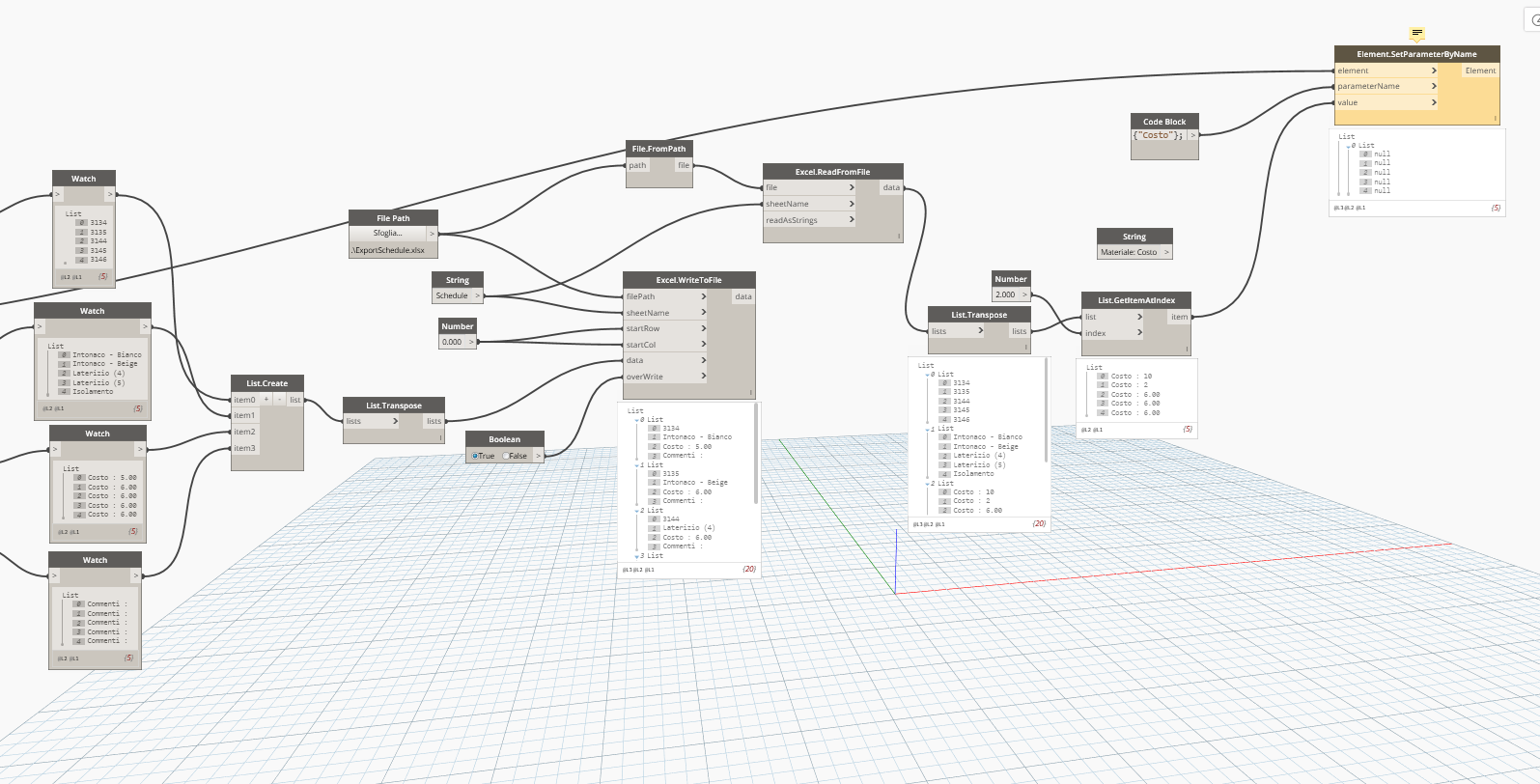Click the Excel-side List.Transpose preview scrollbar
The height and width of the screenshot is (784, 1540).
(1047, 411)
